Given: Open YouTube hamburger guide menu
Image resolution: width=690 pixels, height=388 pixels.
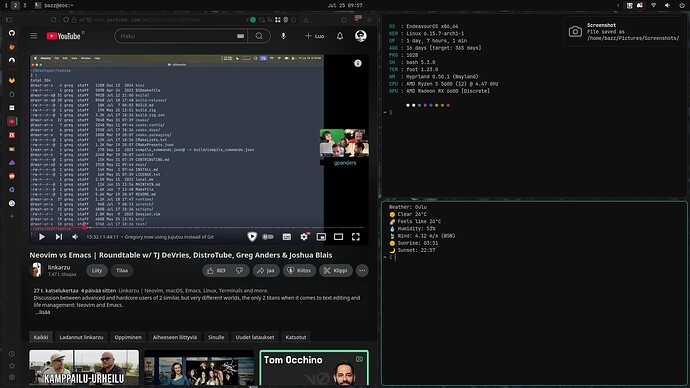Looking at the screenshot, I should pyautogui.click(x=34, y=36).
